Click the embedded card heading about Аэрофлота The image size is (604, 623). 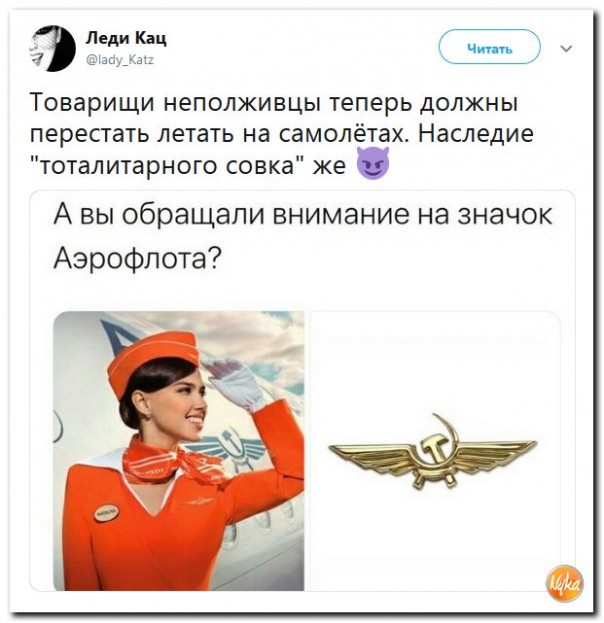pos(303,236)
